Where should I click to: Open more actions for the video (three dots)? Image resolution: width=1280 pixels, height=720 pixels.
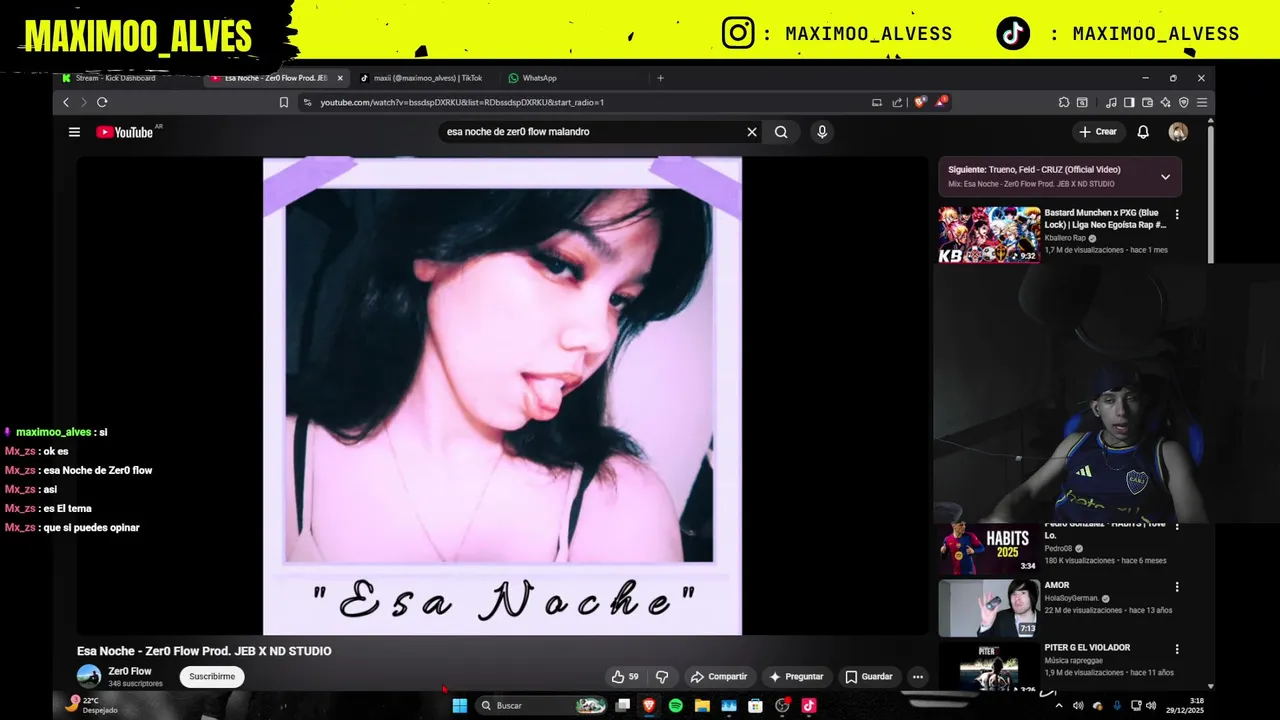[x=918, y=677]
